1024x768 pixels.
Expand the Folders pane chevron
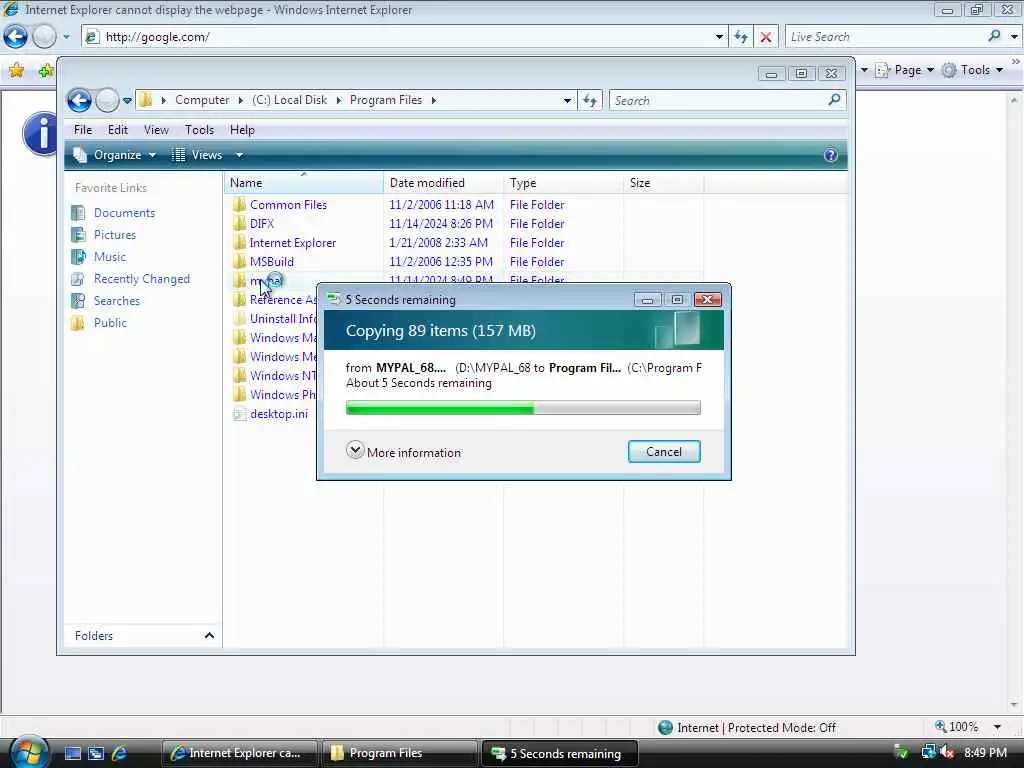coord(209,635)
